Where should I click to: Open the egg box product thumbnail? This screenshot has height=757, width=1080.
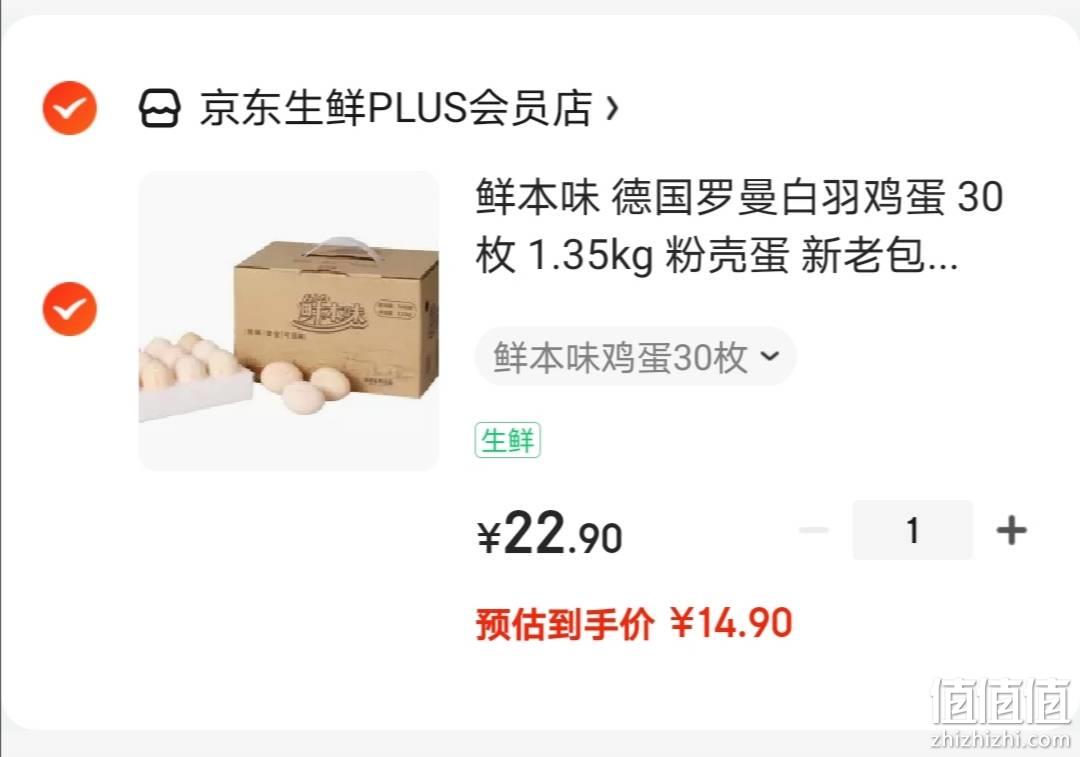click(289, 321)
